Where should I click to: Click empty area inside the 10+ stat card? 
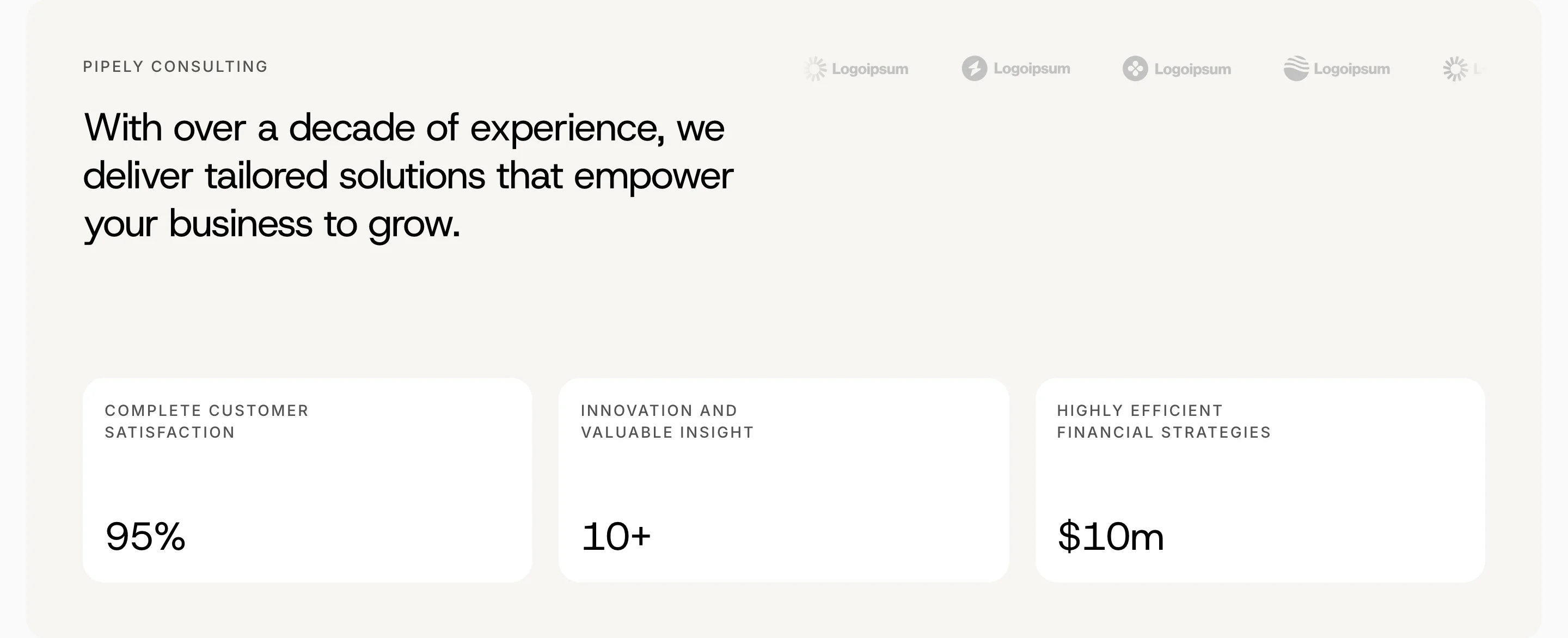(852, 487)
